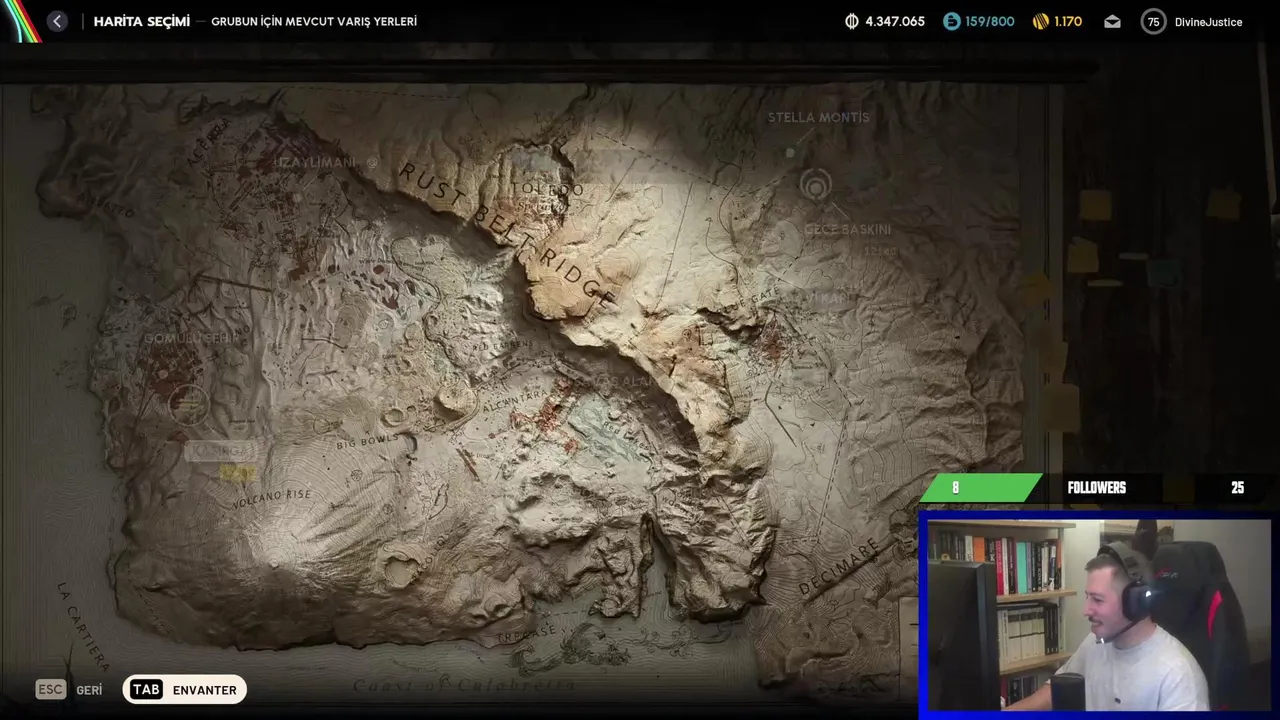Click the ESC Geri back button

click(69, 690)
